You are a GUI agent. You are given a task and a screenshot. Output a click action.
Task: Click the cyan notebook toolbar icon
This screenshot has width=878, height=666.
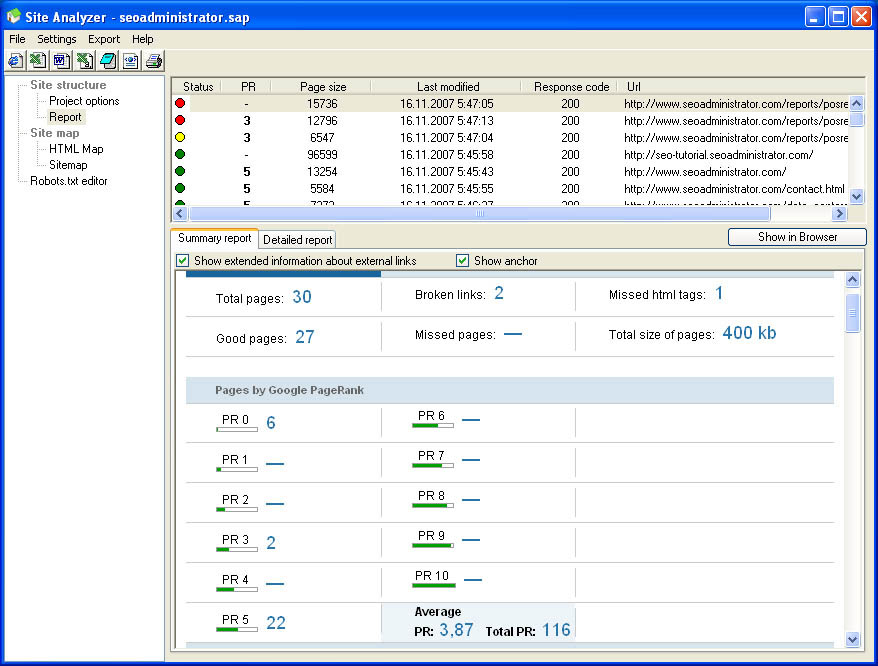tap(107, 61)
